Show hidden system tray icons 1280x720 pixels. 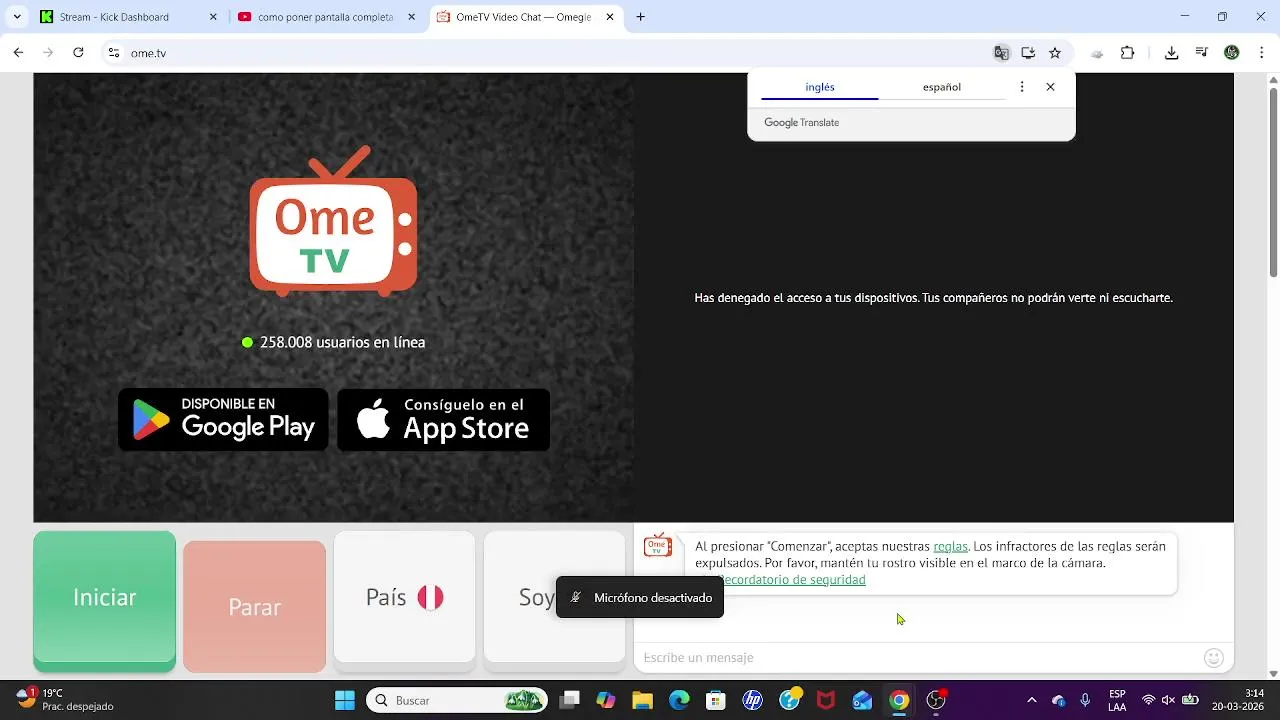click(x=1032, y=700)
